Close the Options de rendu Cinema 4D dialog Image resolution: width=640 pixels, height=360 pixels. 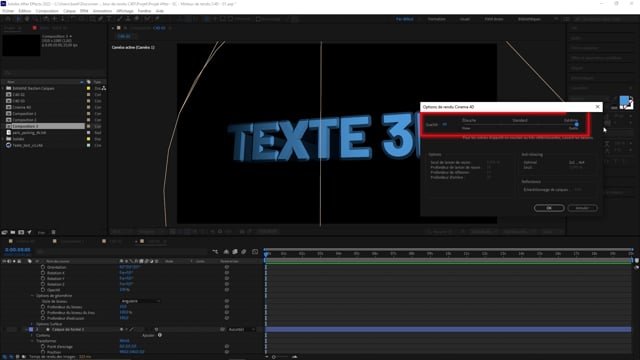coord(598,107)
